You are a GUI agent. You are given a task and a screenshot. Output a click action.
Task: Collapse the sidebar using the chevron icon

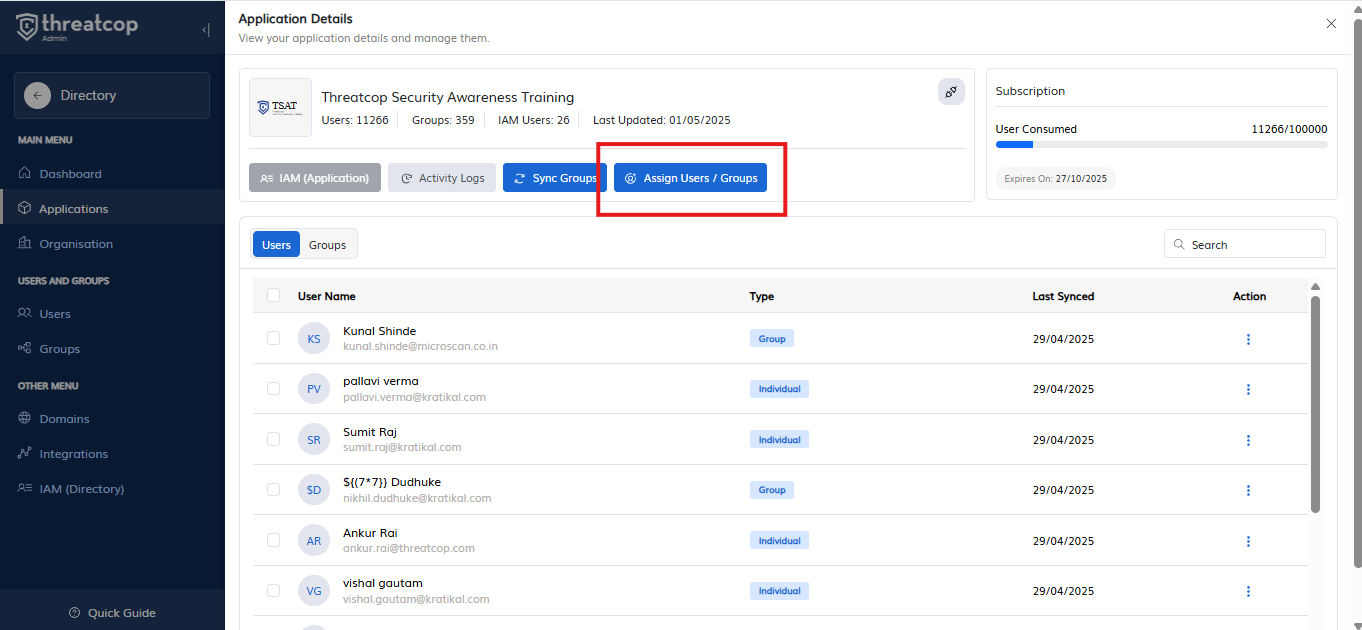(206, 30)
